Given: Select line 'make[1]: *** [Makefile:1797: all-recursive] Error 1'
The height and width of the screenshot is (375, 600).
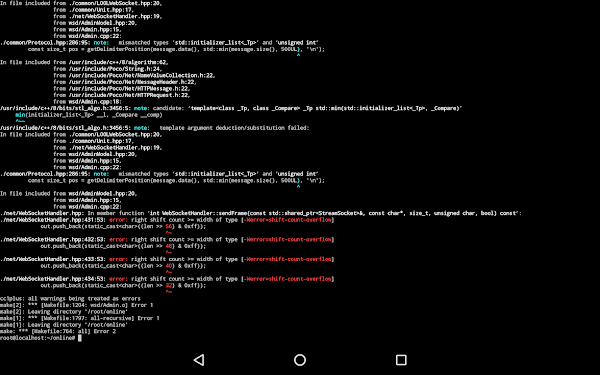Looking at the screenshot, I should pyautogui.click(x=80, y=318).
